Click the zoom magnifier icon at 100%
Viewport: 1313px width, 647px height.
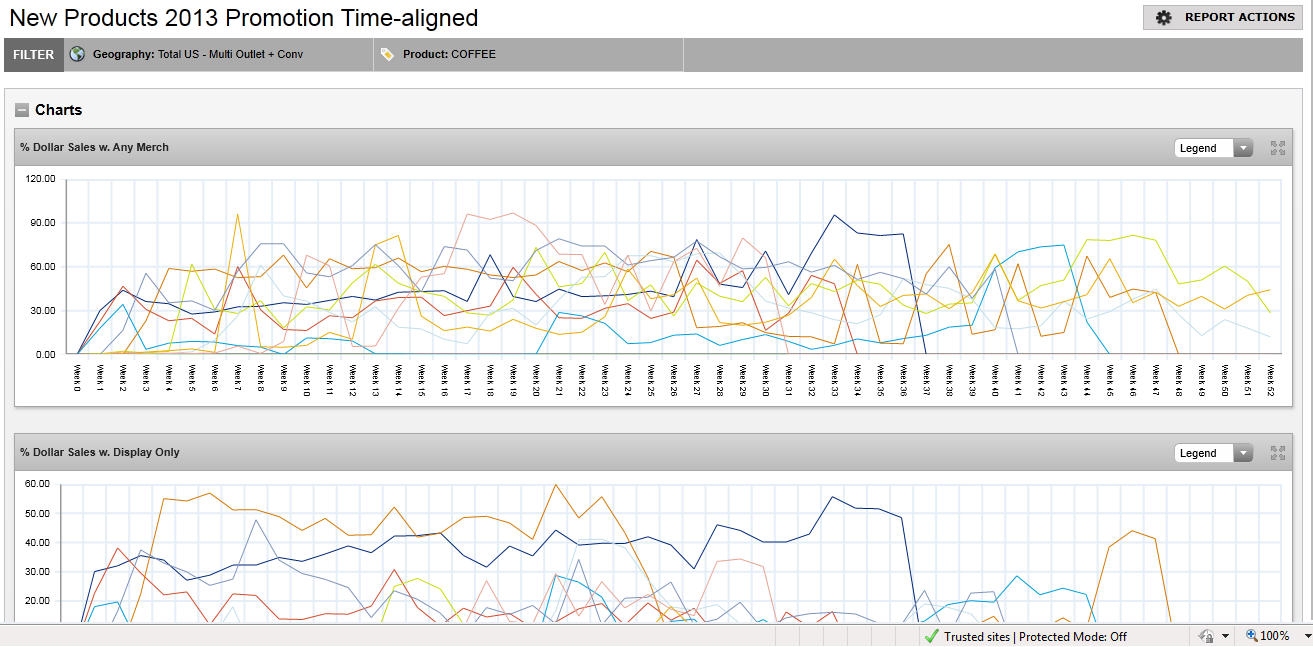(1252, 636)
